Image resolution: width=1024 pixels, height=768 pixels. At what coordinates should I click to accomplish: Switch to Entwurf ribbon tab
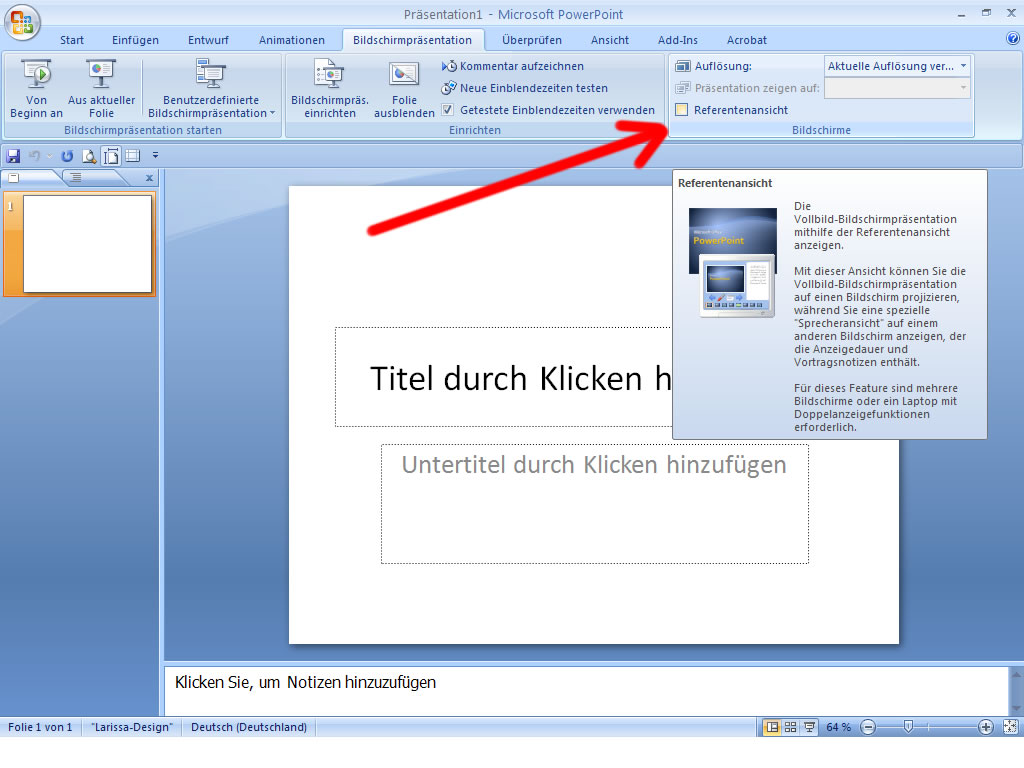pyautogui.click(x=208, y=40)
